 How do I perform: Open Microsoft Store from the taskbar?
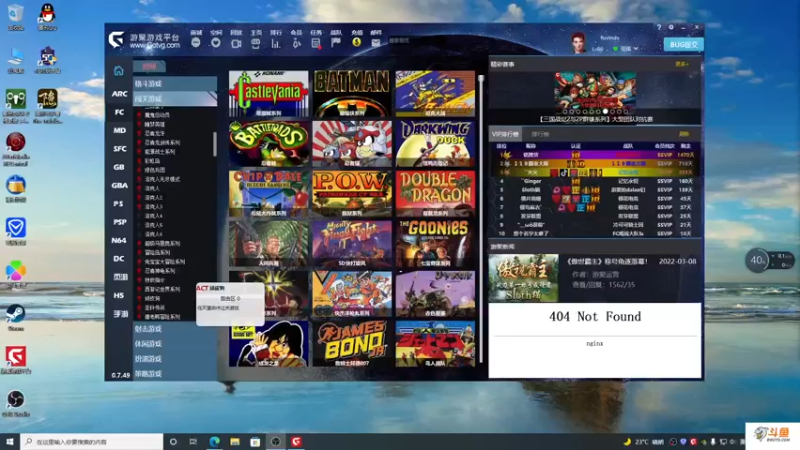pos(255,441)
